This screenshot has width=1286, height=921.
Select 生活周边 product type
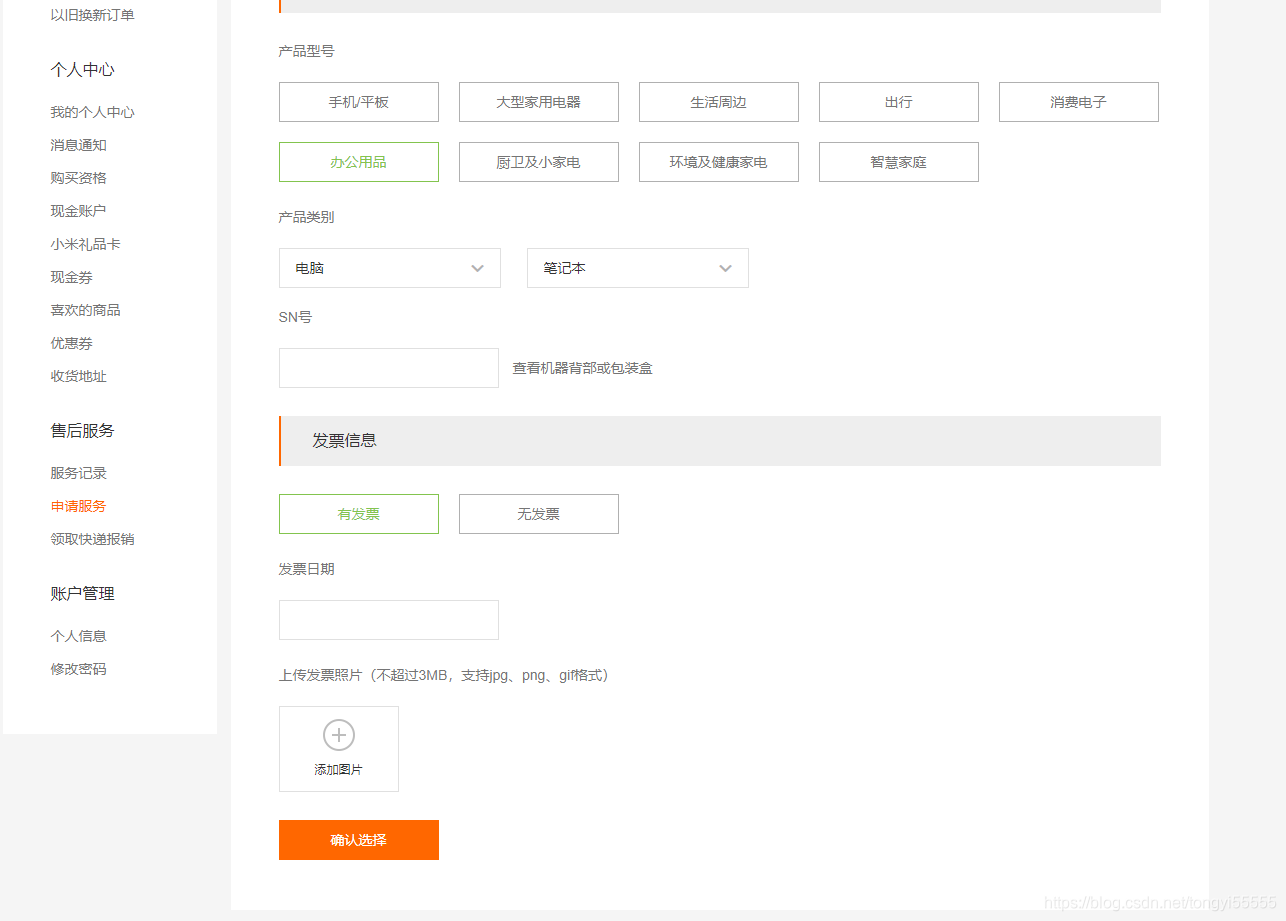718,102
